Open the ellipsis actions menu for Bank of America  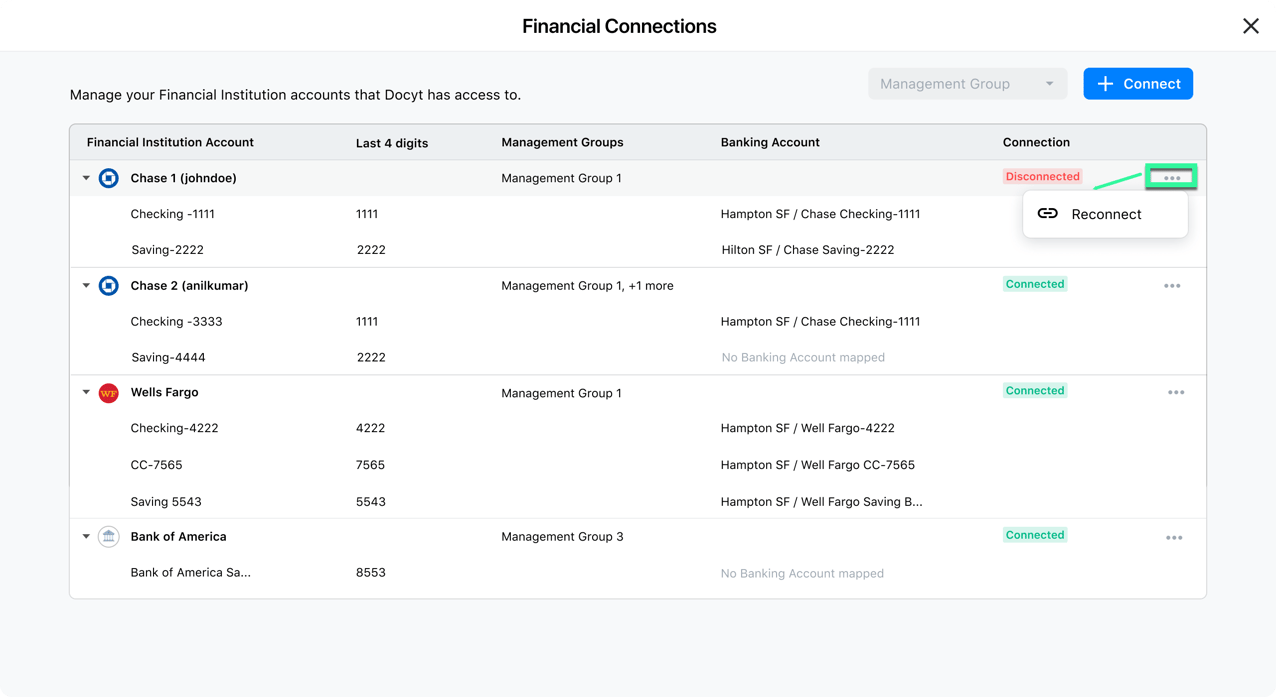(x=1173, y=537)
